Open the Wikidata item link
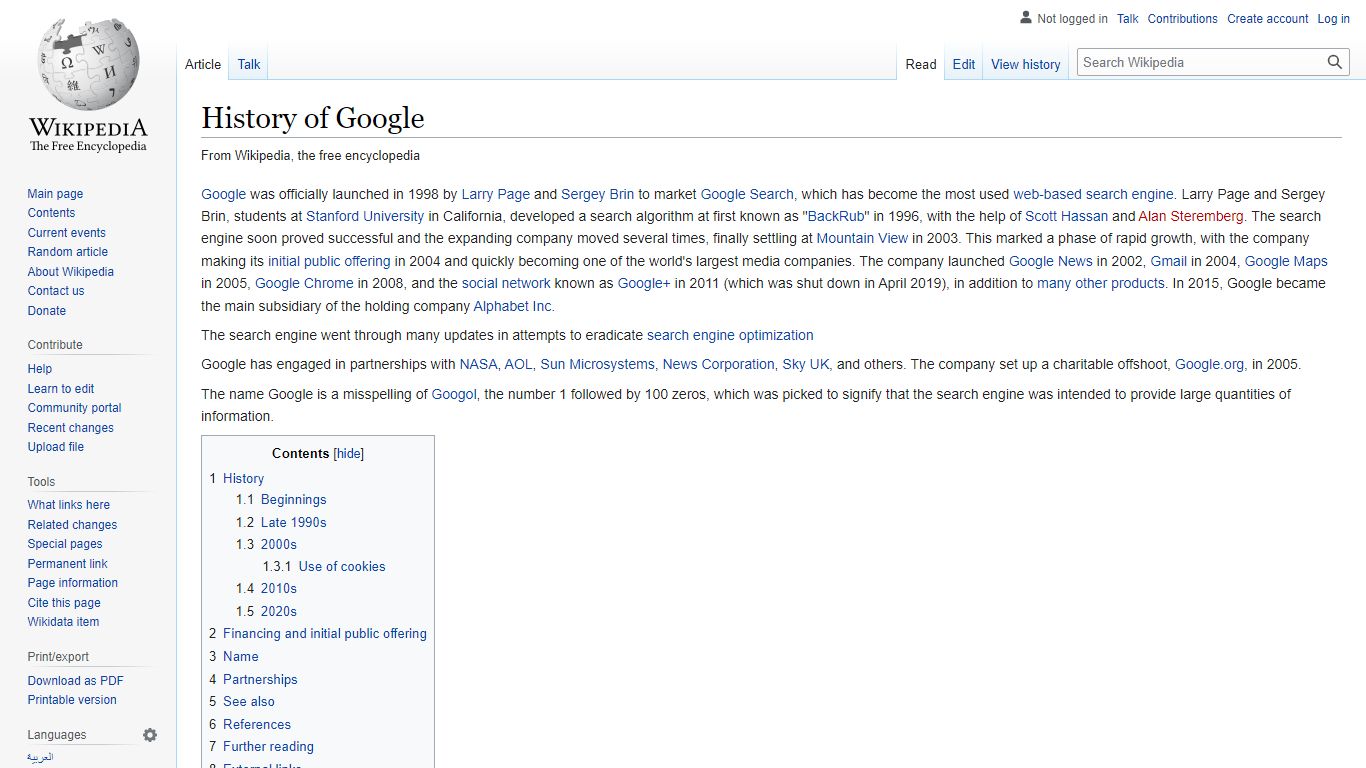Viewport: 1366px width, 768px height. (63, 622)
